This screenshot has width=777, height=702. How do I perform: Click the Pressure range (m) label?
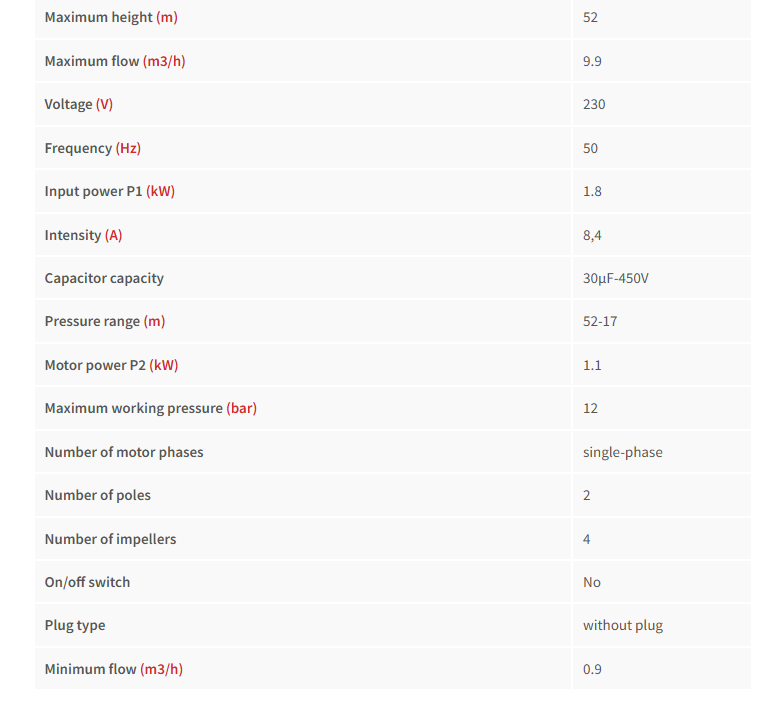tap(105, 322)
